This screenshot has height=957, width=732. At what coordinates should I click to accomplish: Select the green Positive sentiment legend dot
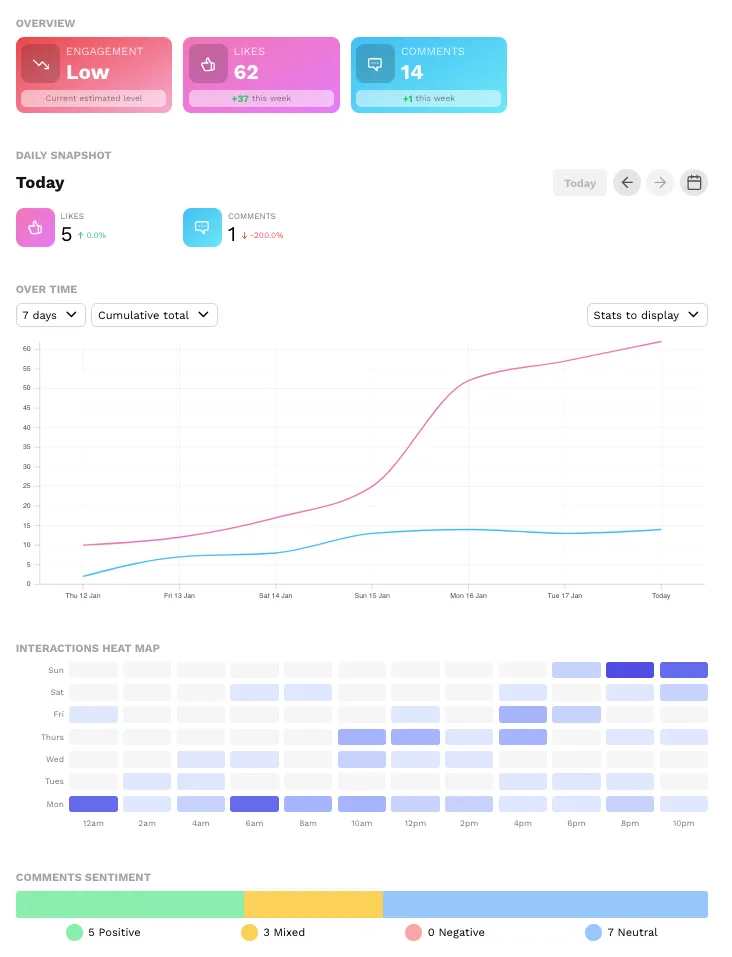click(x=74, y=932)
